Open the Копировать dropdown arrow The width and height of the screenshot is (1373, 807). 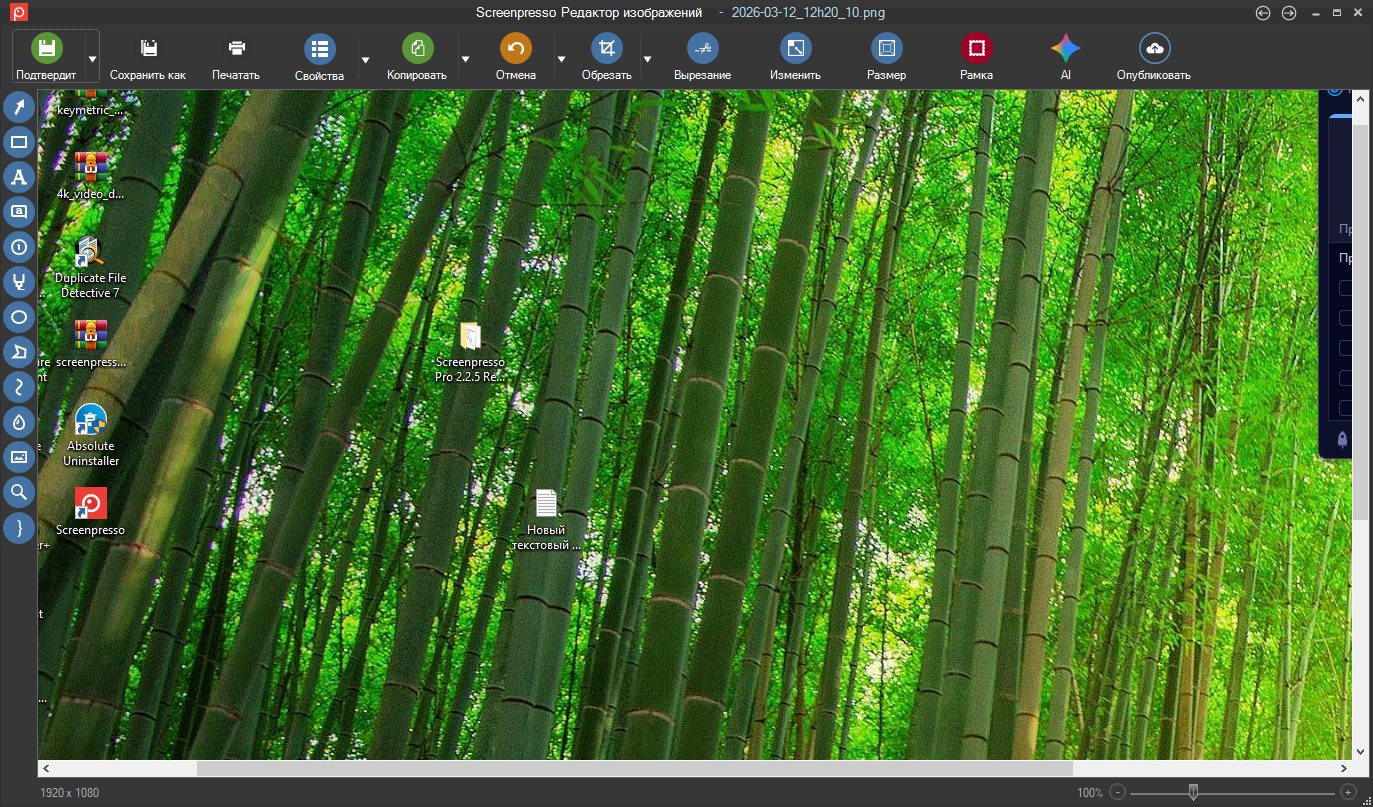[x=465, y=59]
